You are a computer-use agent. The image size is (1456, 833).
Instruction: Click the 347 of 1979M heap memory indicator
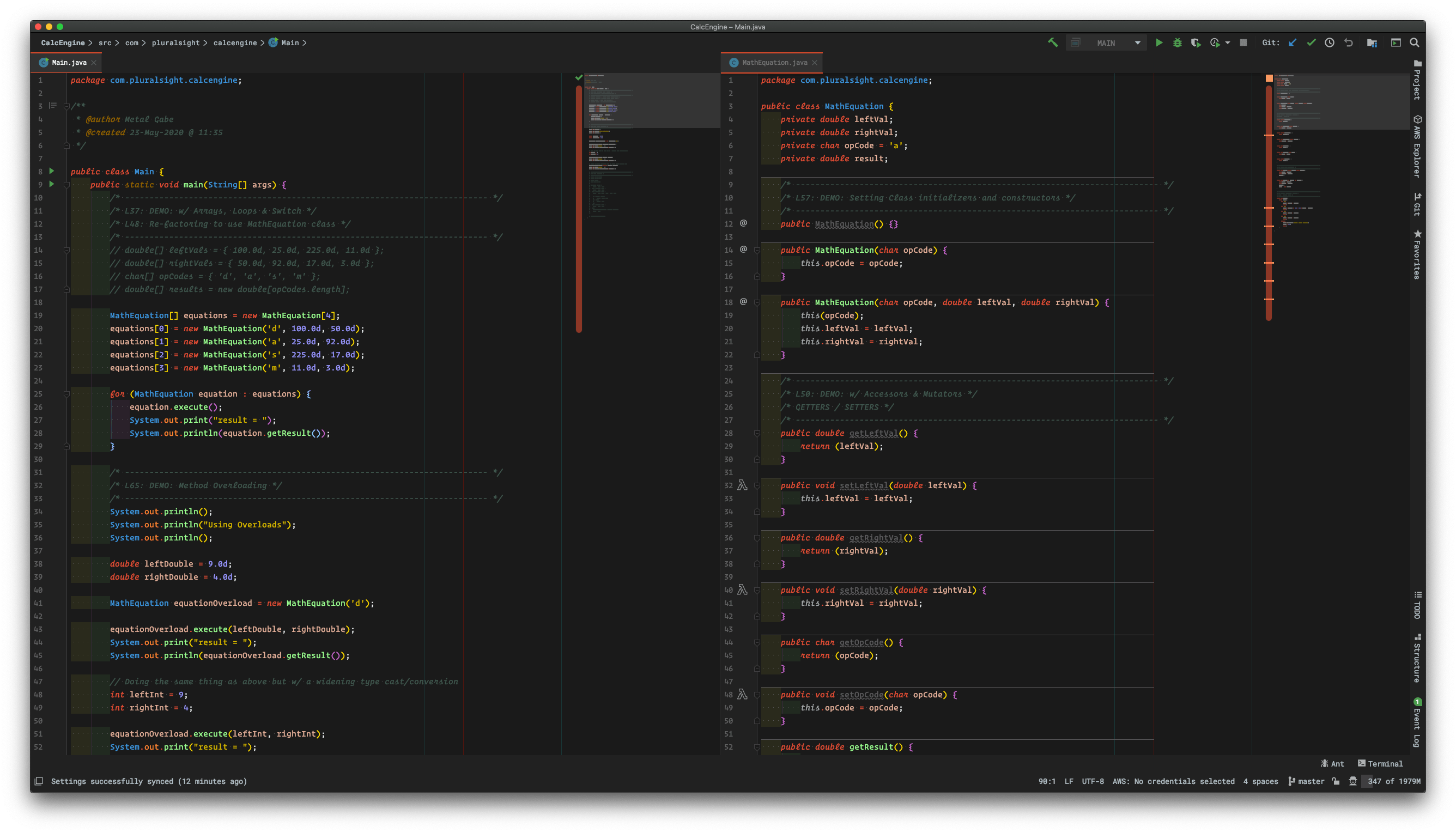click(1392, 781)
